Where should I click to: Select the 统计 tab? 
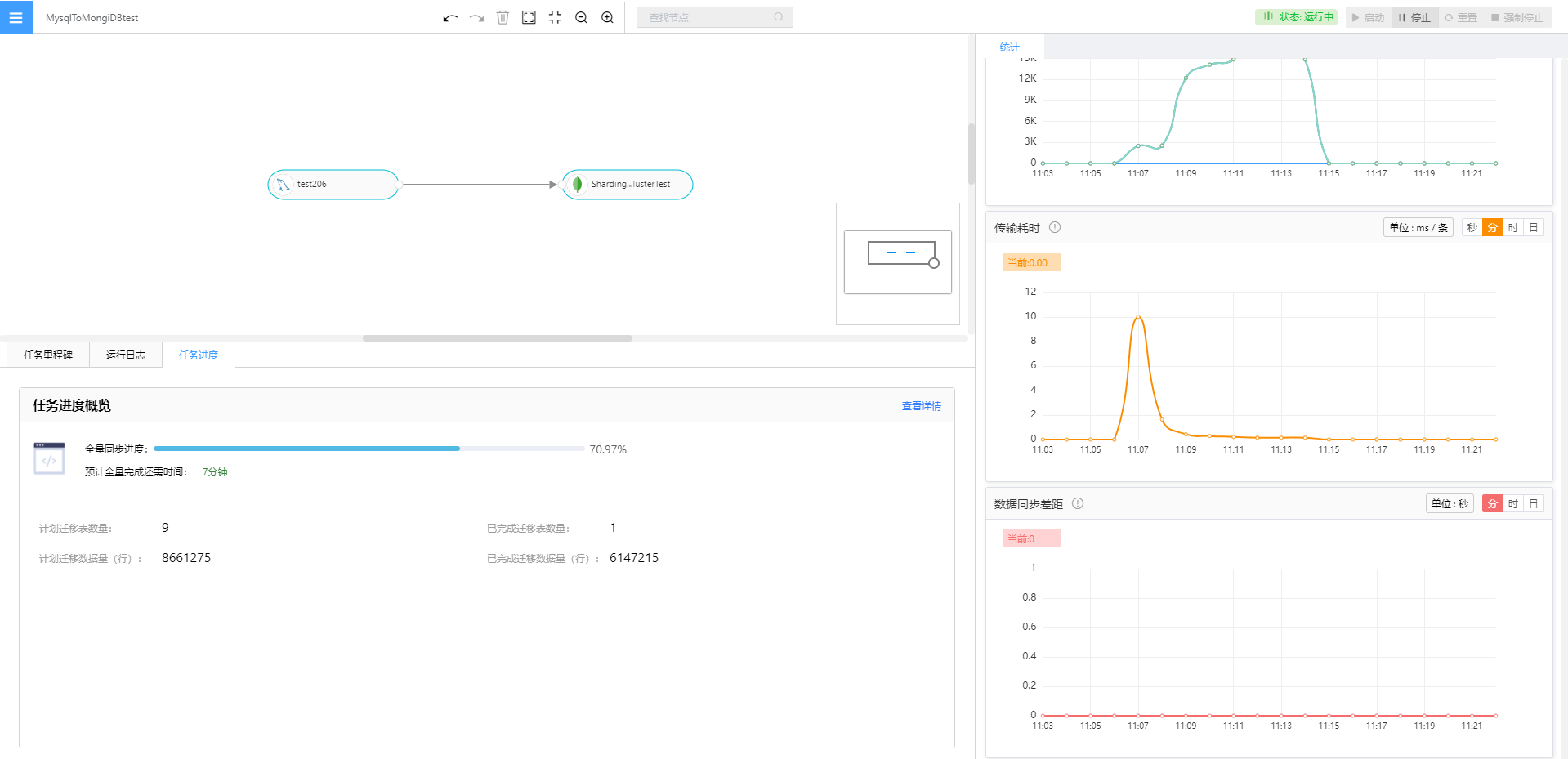pos(1009,47)
